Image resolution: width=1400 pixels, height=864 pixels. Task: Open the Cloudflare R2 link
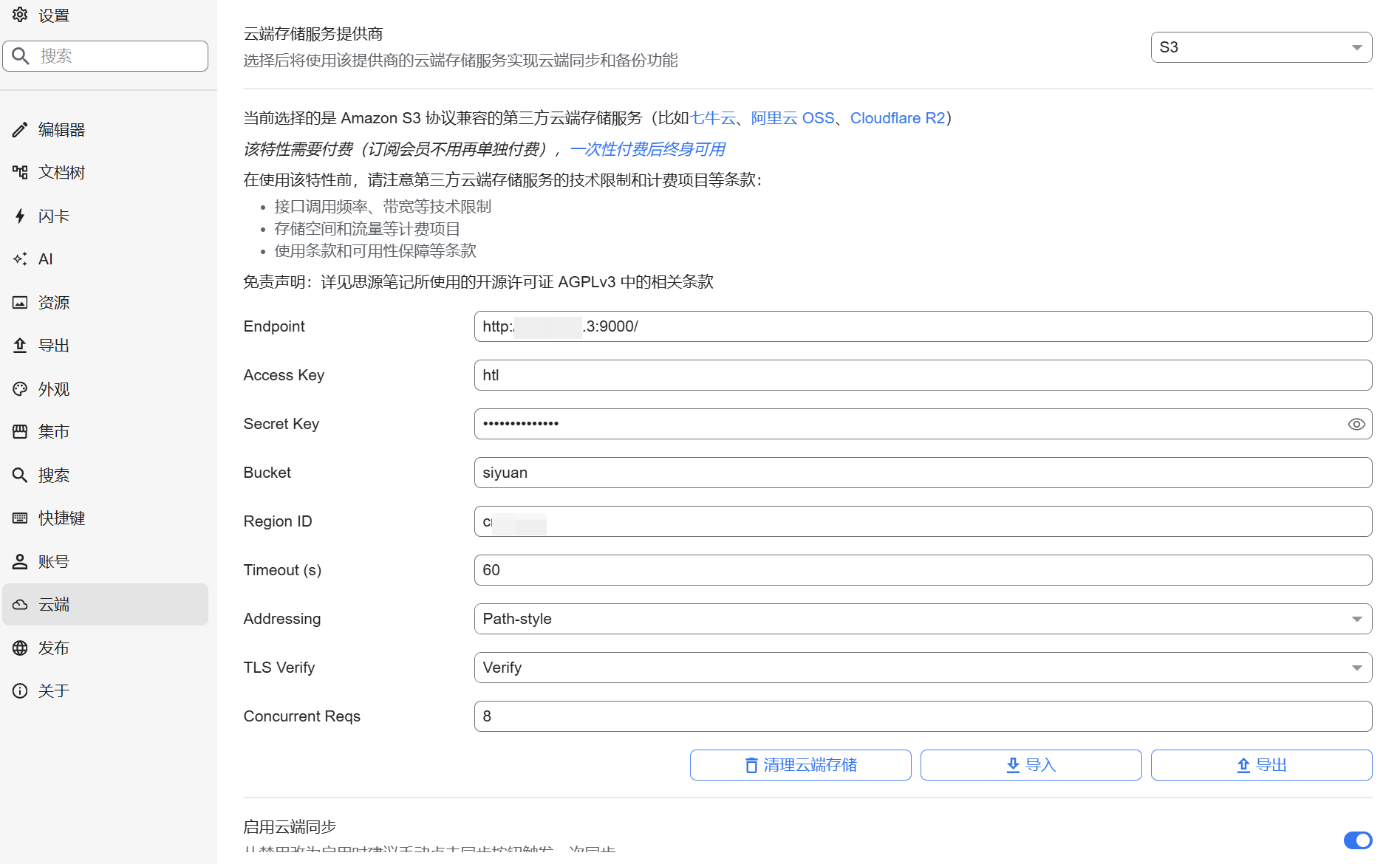click(898, 118)
